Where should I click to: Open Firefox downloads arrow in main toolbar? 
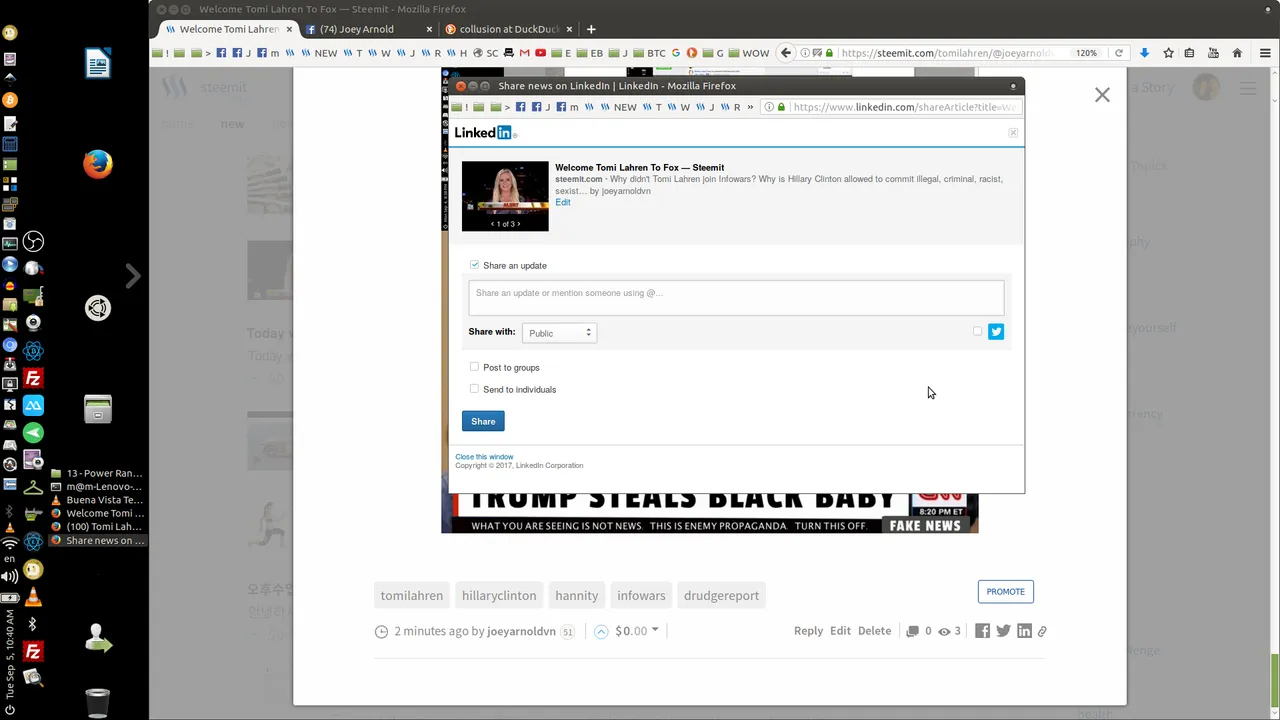[x=1145, y=53]
